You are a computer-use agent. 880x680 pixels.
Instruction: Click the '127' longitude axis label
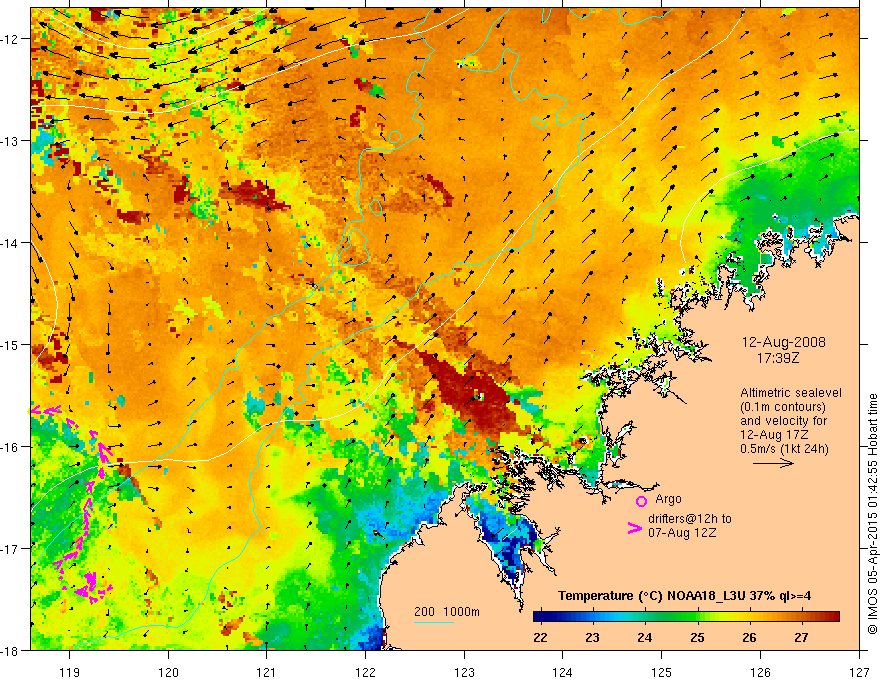(x=859, y=672)
